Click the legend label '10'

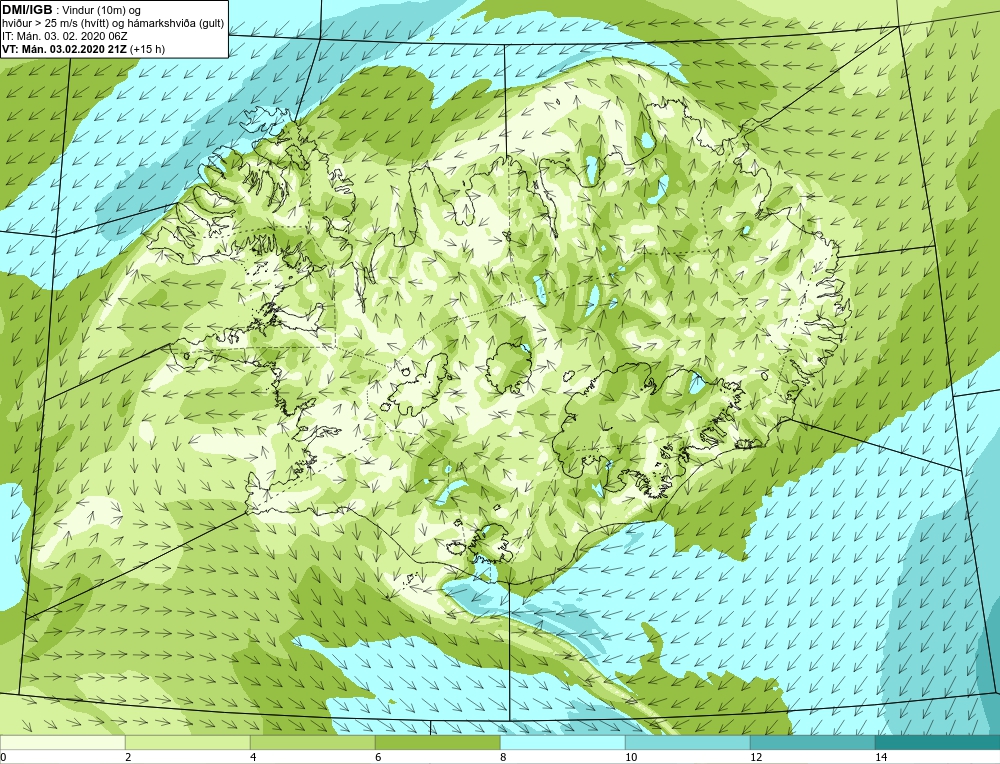tap(631, 757)
